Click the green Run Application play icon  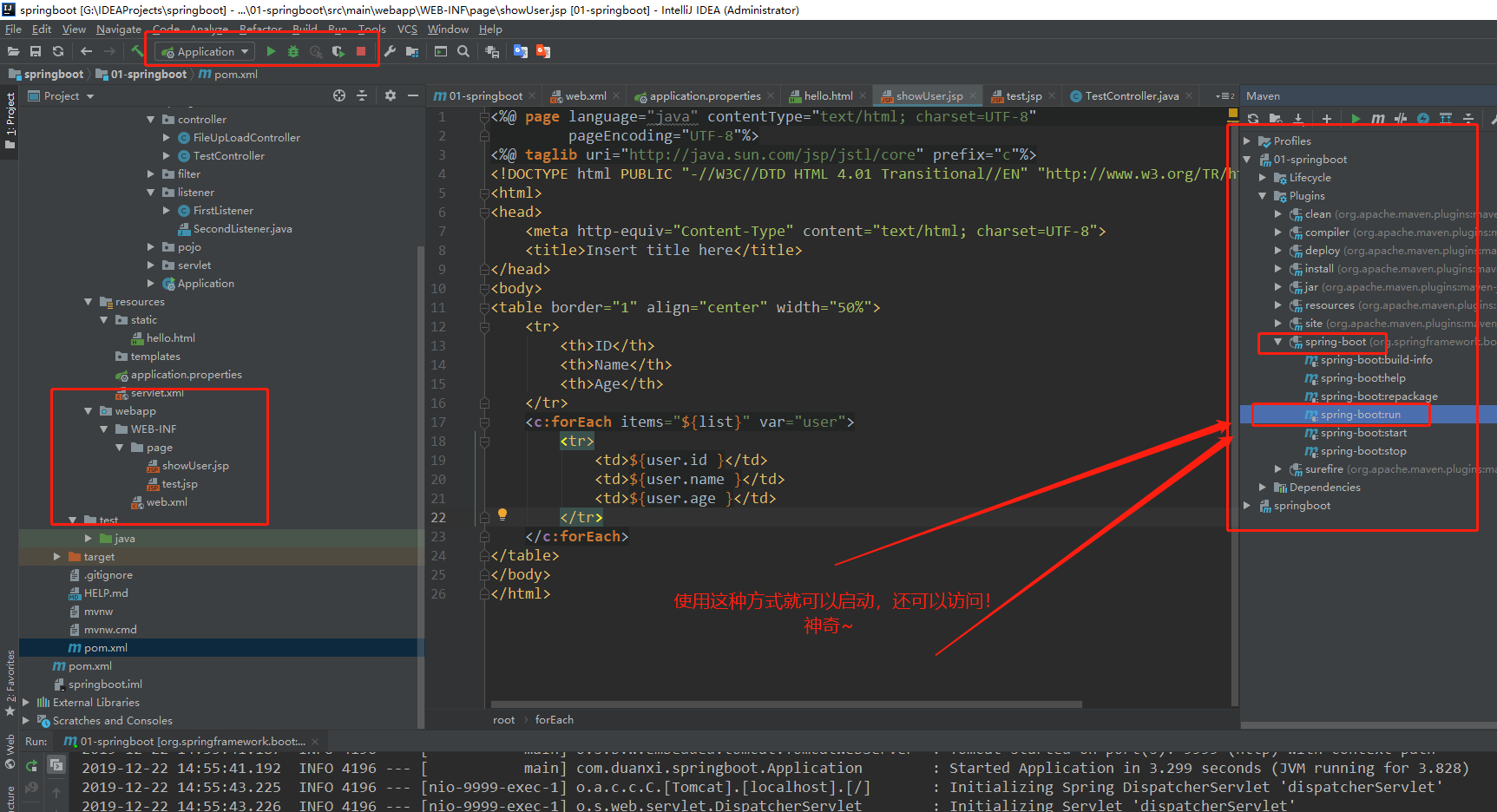[x=271, y=52]
